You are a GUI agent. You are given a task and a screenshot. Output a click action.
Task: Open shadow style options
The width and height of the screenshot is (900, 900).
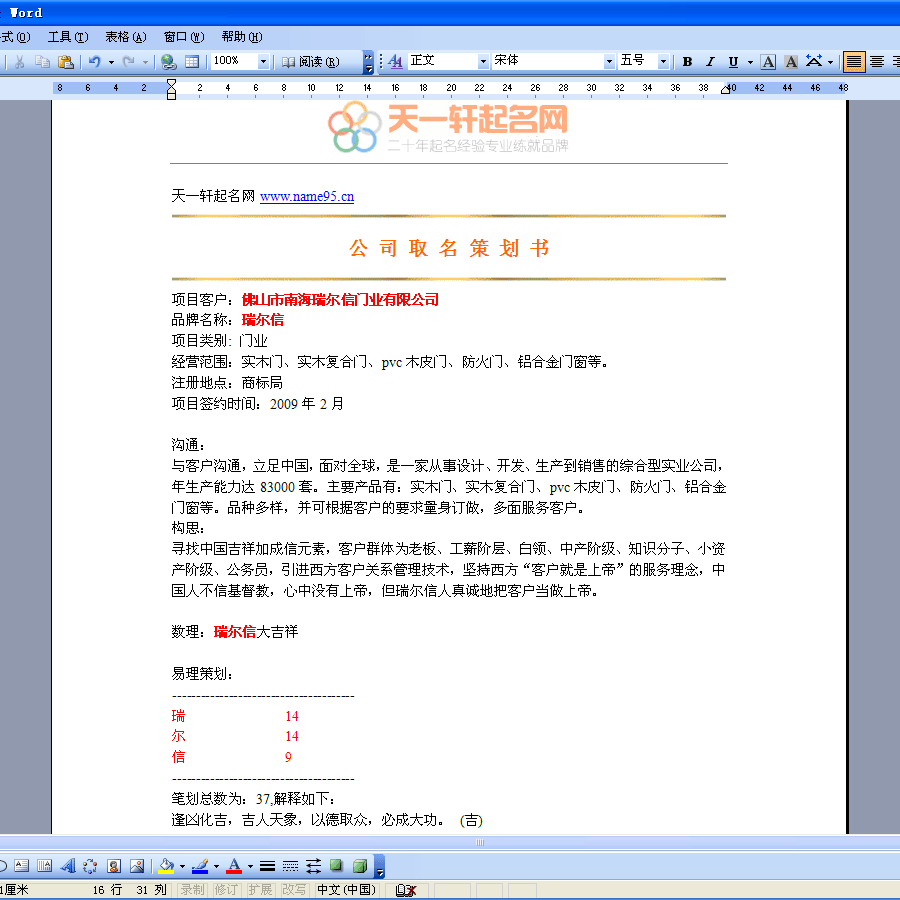pos(336,866)
